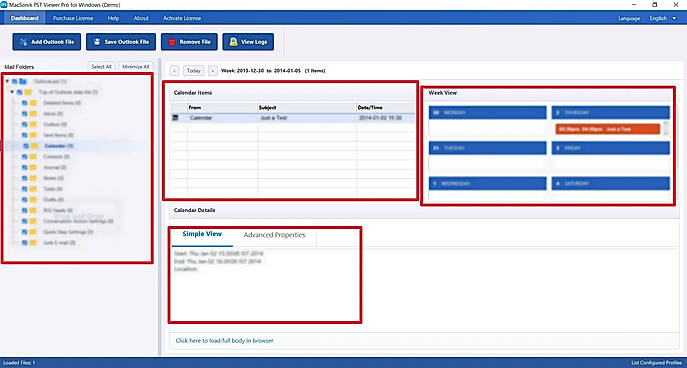Screen dimensions: 687x368
Task: Switch to the Simple View tab
Action: [x=202, y=234]
